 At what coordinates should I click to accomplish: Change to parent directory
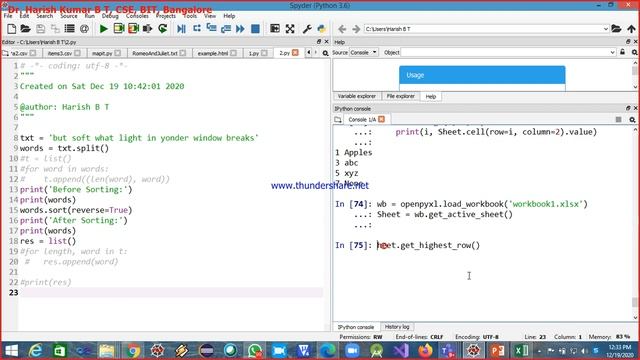click(x=631, y=29)
